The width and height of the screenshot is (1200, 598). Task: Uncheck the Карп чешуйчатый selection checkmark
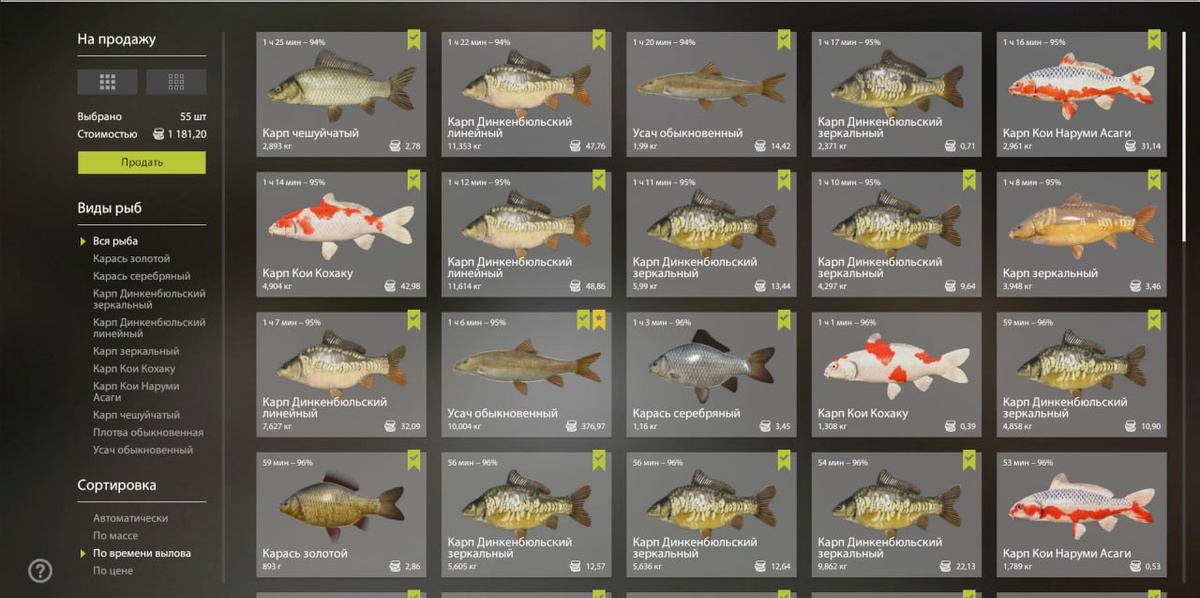[x=414, y=40]
